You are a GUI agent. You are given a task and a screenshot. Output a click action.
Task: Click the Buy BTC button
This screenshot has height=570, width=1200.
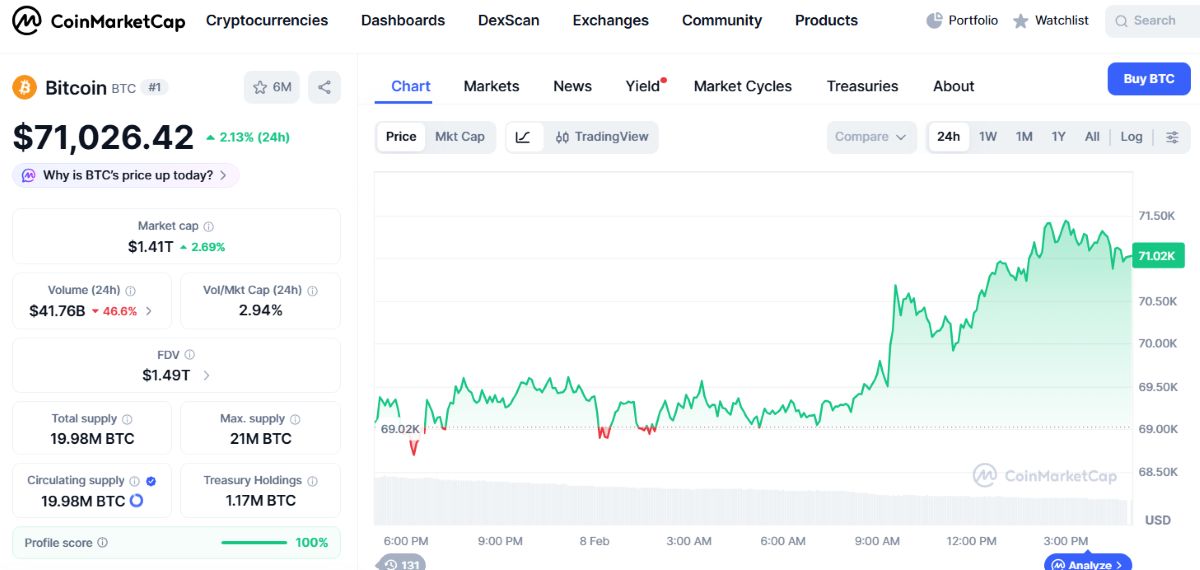[x=1149, y=79]
